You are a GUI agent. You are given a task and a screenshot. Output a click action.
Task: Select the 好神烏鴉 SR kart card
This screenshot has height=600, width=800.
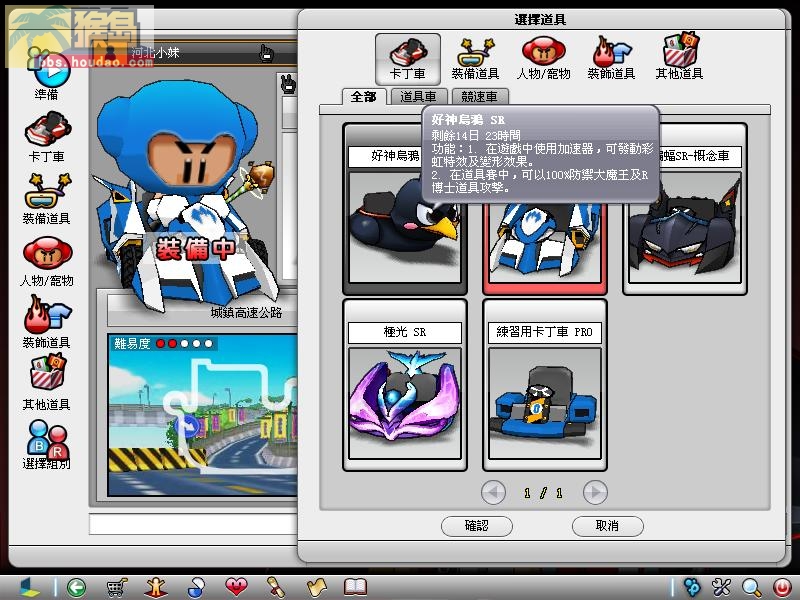(405, 209)
